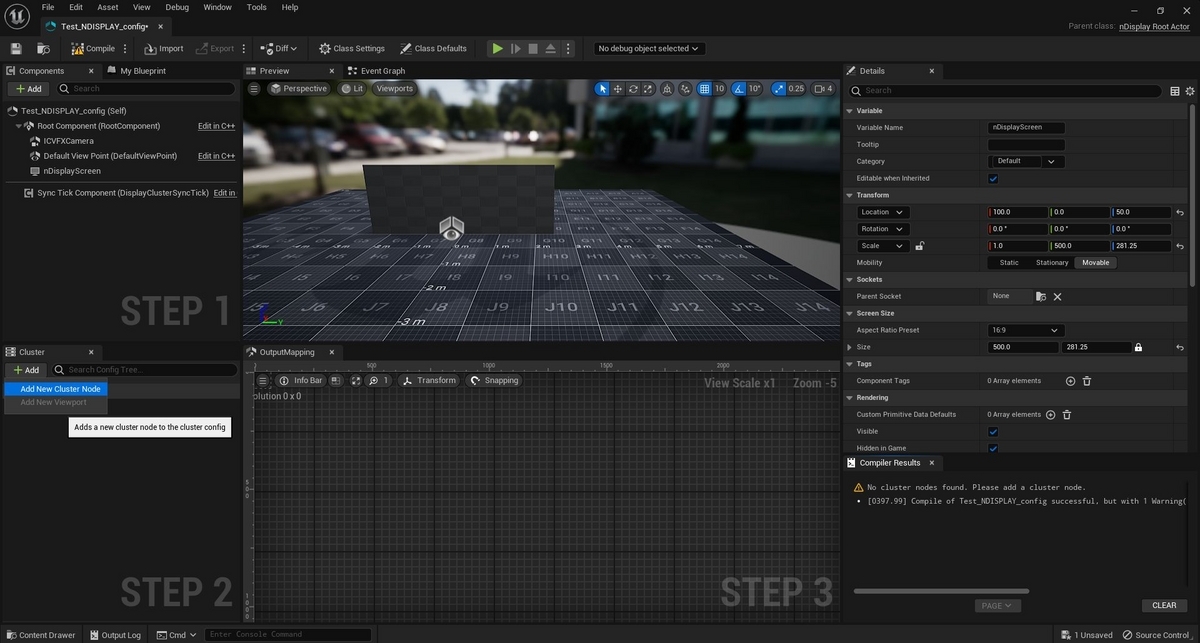Add an element to Component Tags array
This screenshot has width=1200, height=643.
[1070, 381]
